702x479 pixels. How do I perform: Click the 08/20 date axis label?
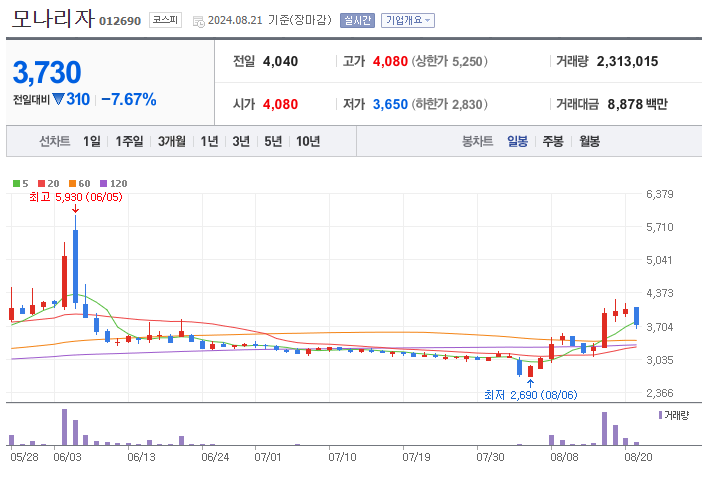[x=638, y=457]
